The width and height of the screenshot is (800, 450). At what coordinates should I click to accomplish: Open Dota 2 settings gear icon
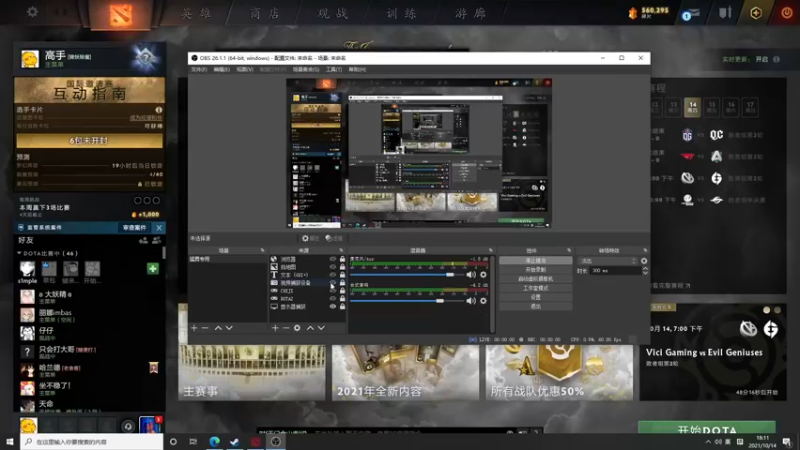tap(32, 12)
